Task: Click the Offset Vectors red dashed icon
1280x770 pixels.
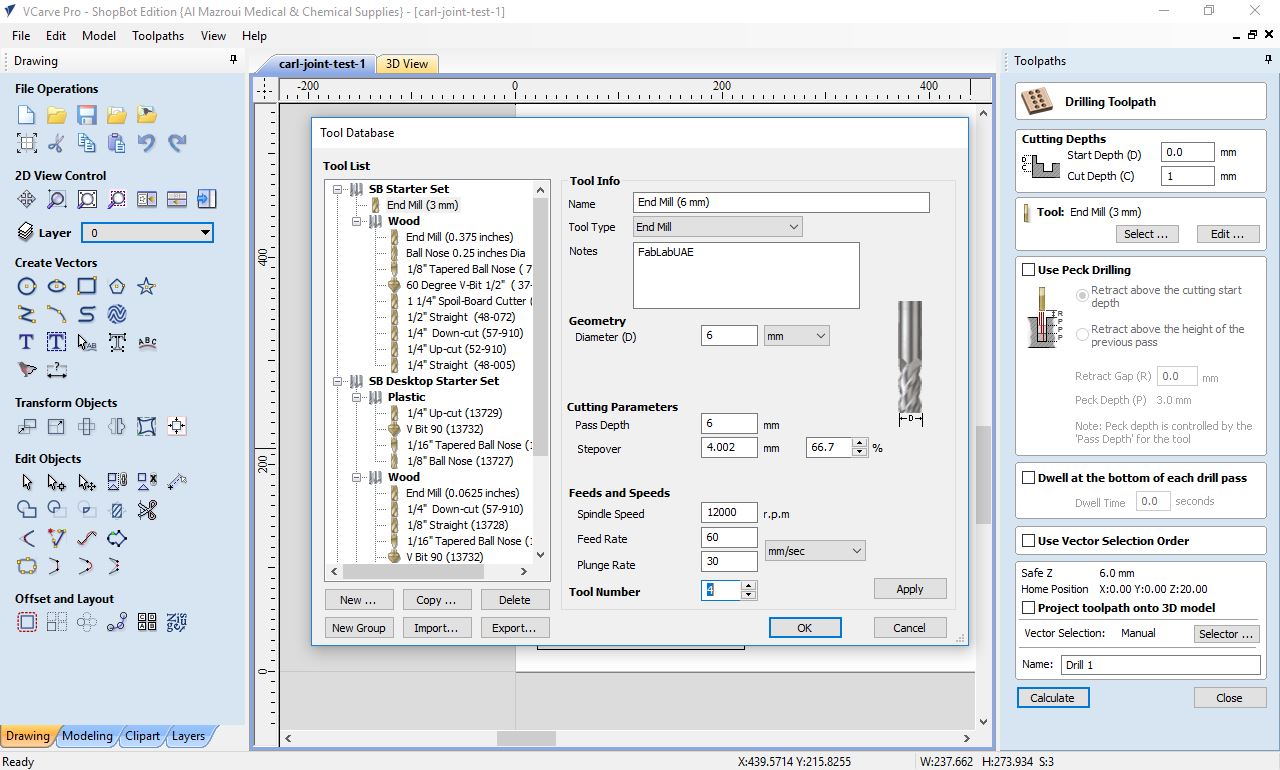Action: (x=27, y=623)
